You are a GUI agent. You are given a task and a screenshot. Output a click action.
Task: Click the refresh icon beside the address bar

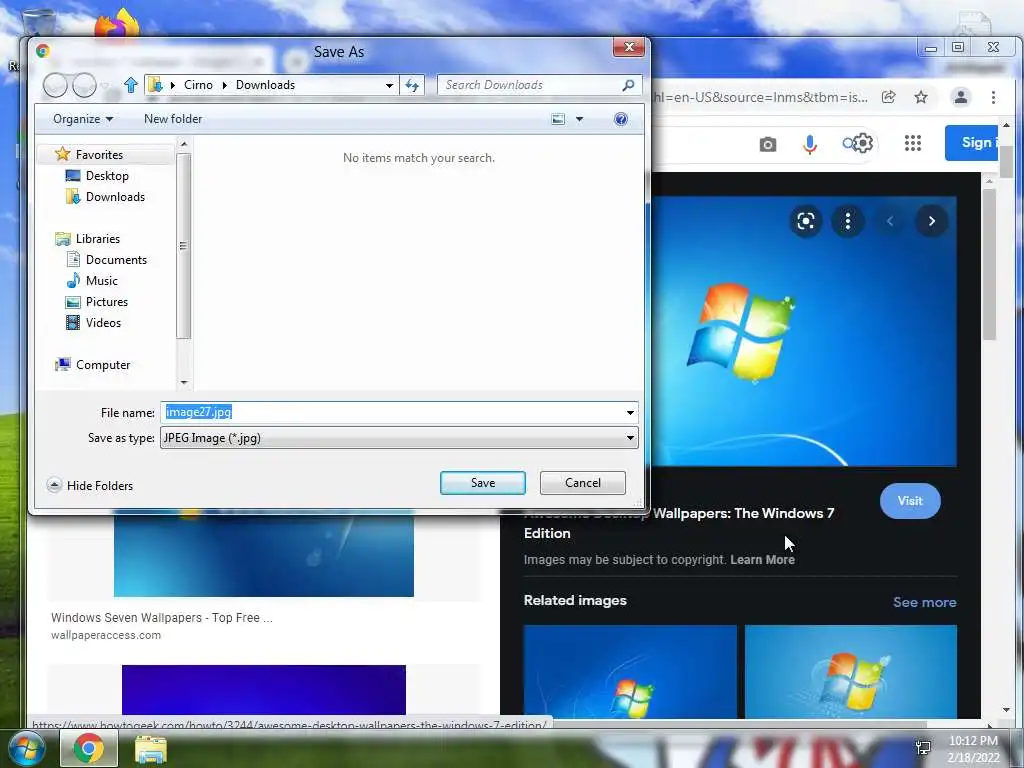[412, 85]
